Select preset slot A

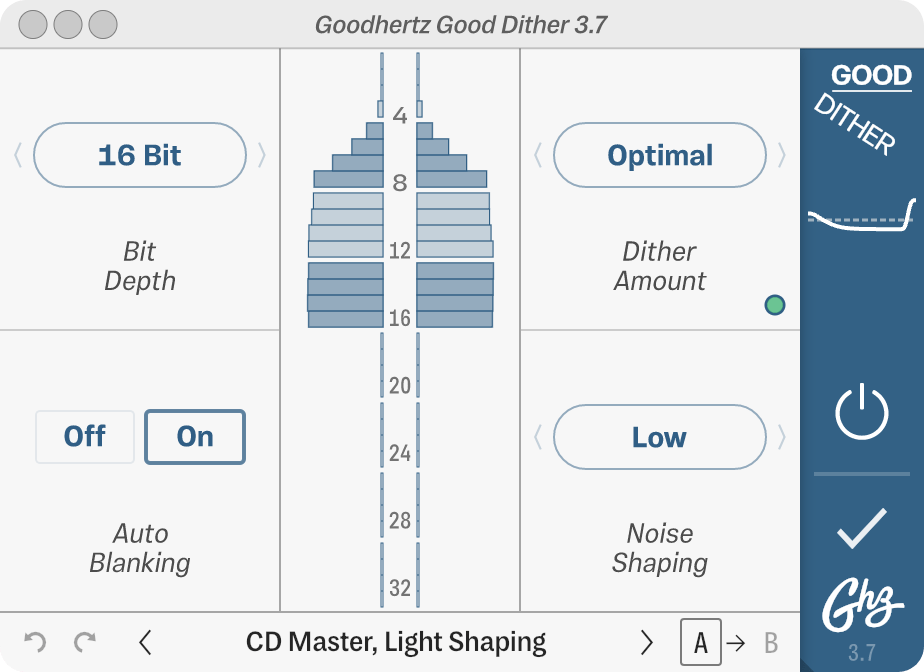pyautogui.click(x=702, y=642)
